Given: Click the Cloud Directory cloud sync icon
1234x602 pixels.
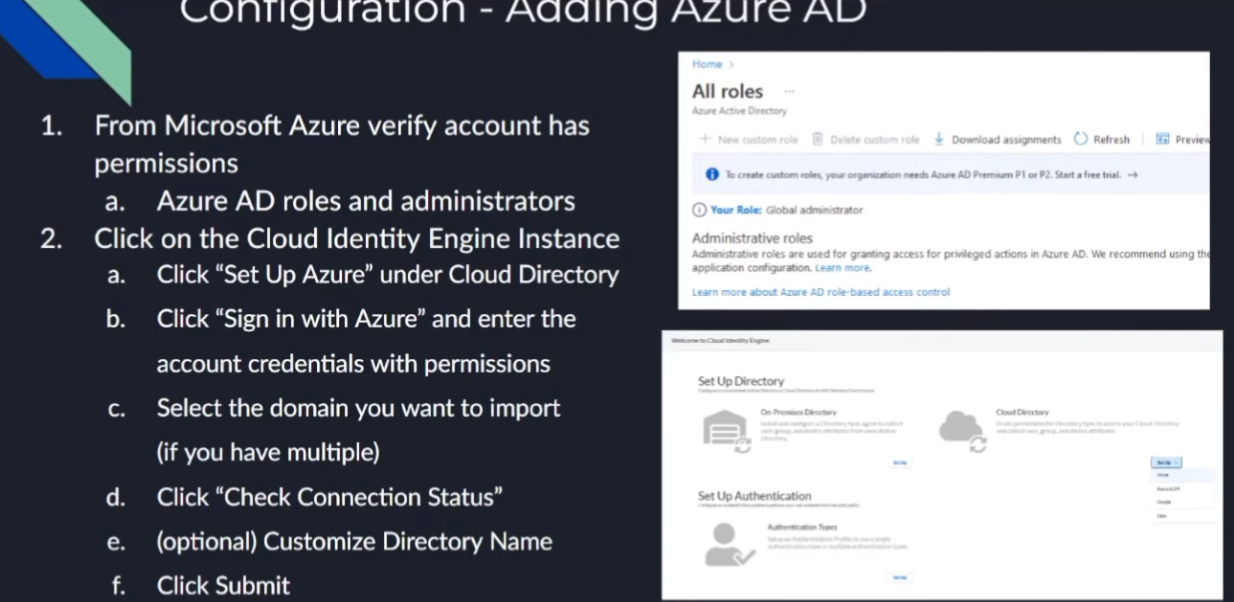Looking at the screenshot, I should 962,431.
